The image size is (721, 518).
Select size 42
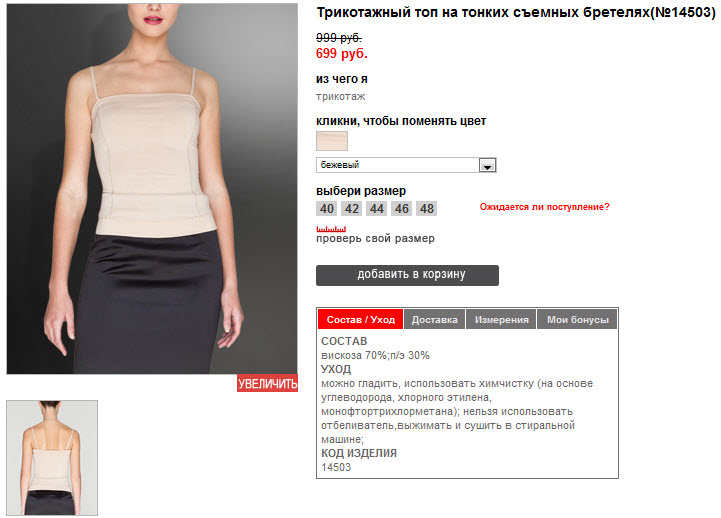click(352, 209)
